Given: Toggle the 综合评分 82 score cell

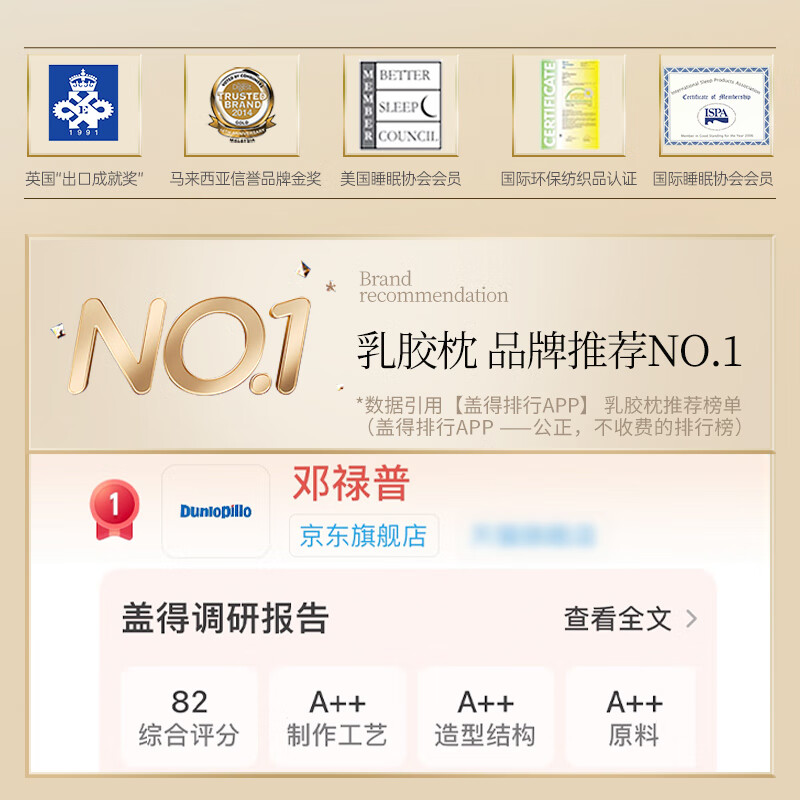Looking at the screenshot, I should 192,713.
